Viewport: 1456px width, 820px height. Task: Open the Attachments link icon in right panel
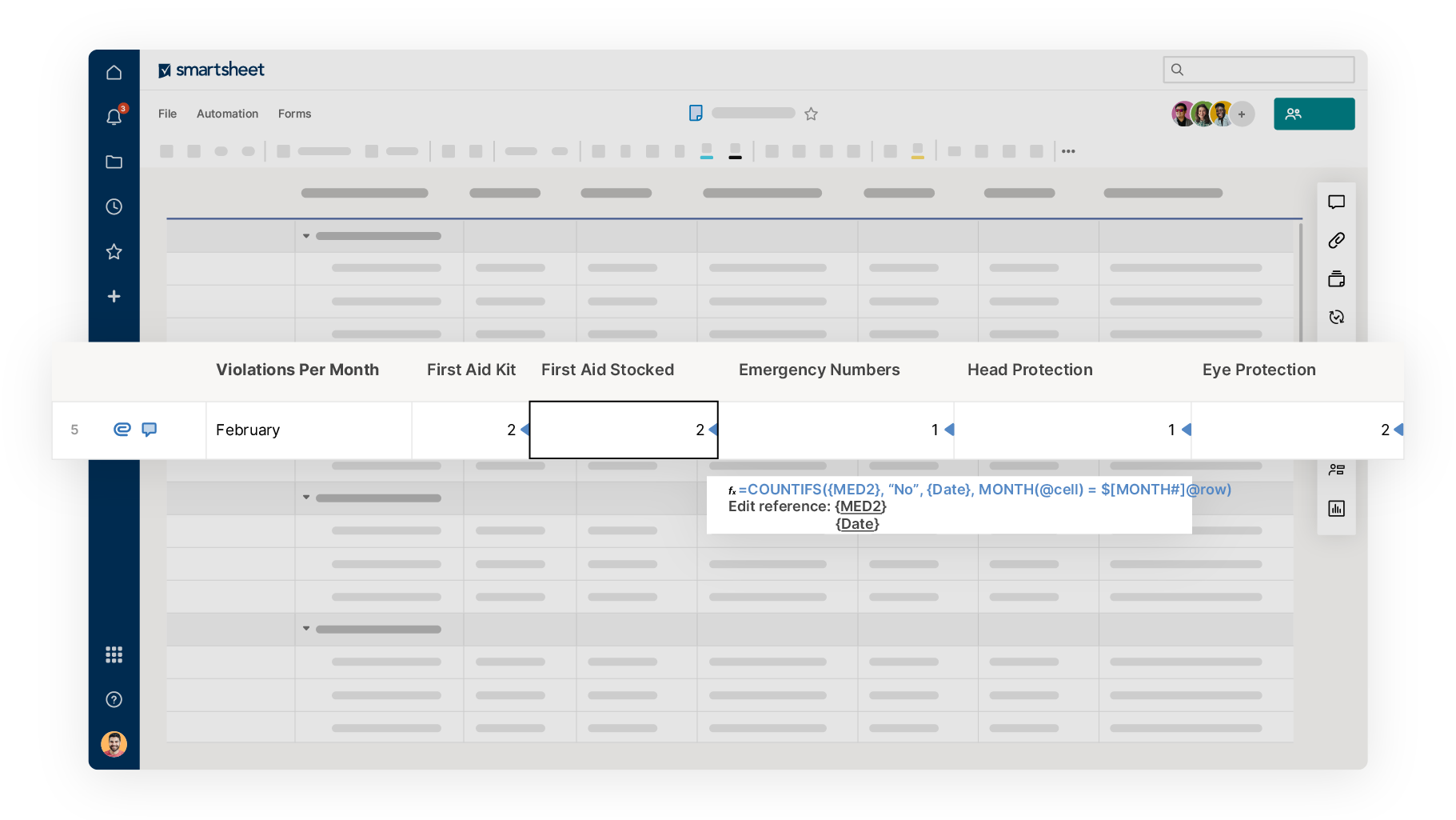click(1336, 240)
